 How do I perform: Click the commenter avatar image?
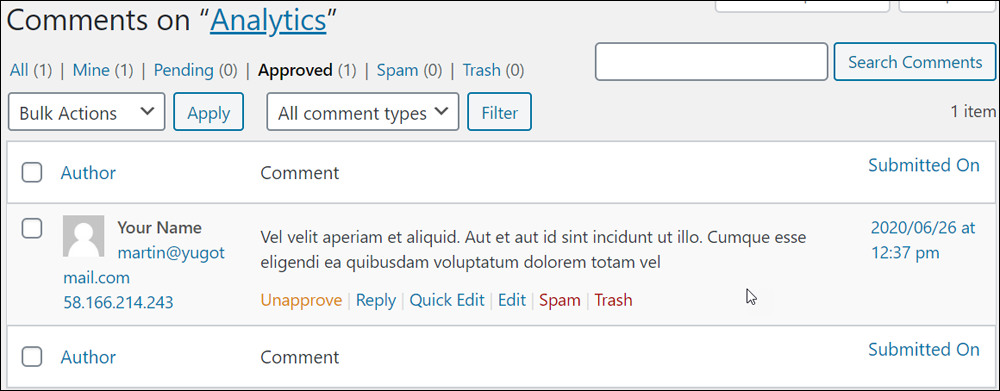coord(84,236)
